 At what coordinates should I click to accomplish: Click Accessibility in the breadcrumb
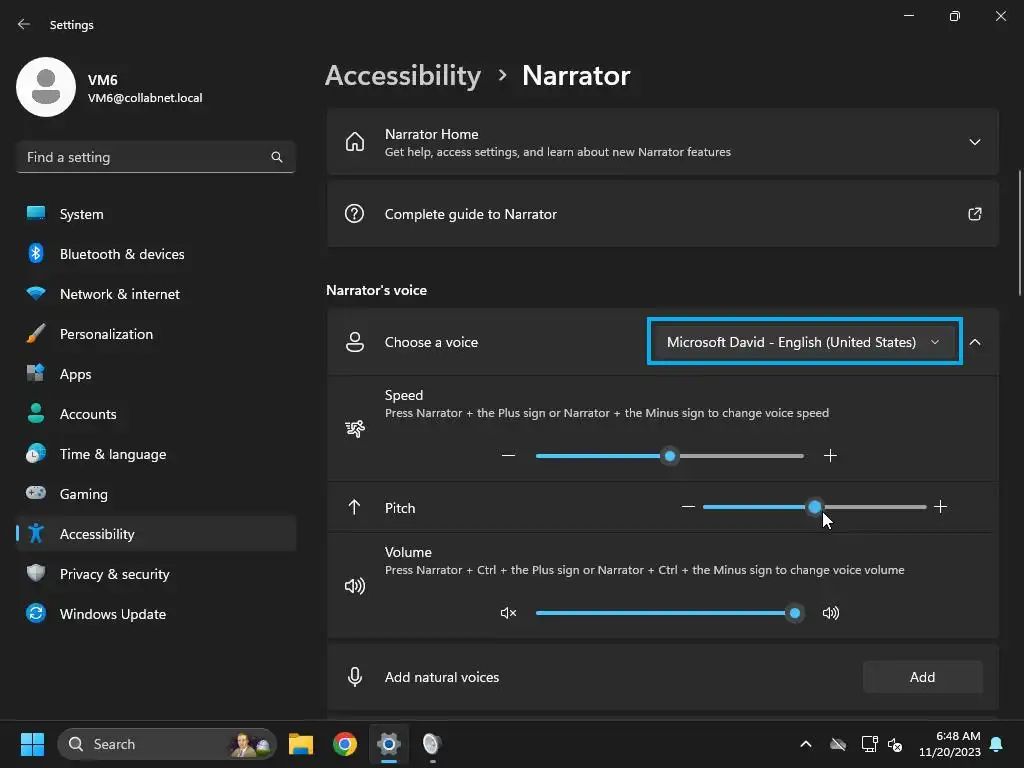pyautogui.click(x=403, y=76)
